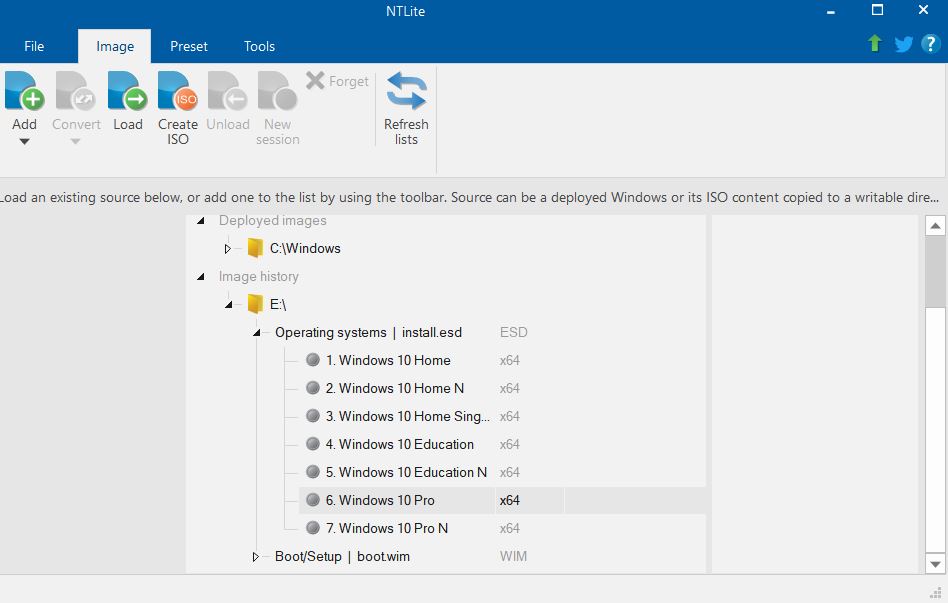Image resolution: width=948 pixels, height=603 pixels.
Task: Select 1. Windows 10 Home
Action: [x=388, y=360]
